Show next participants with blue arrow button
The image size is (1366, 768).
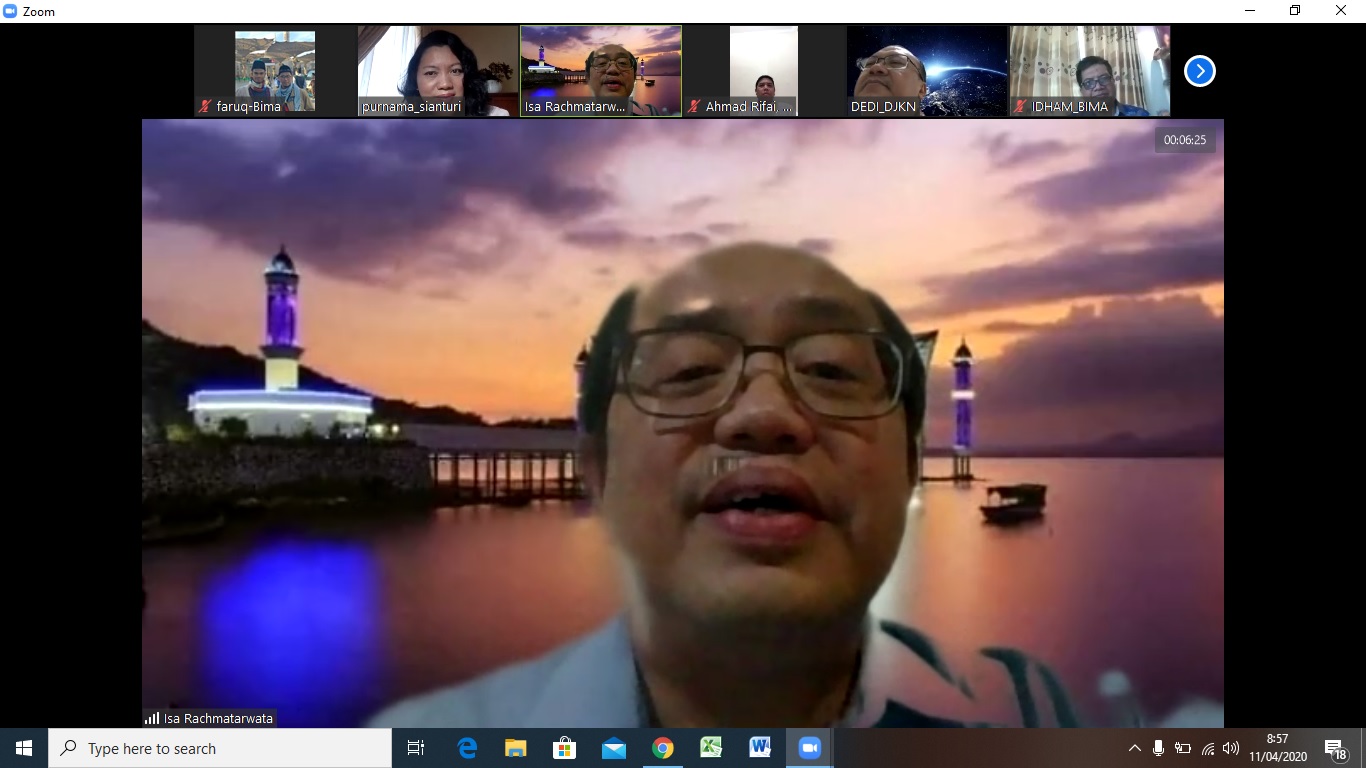(x=1199, y=71)
